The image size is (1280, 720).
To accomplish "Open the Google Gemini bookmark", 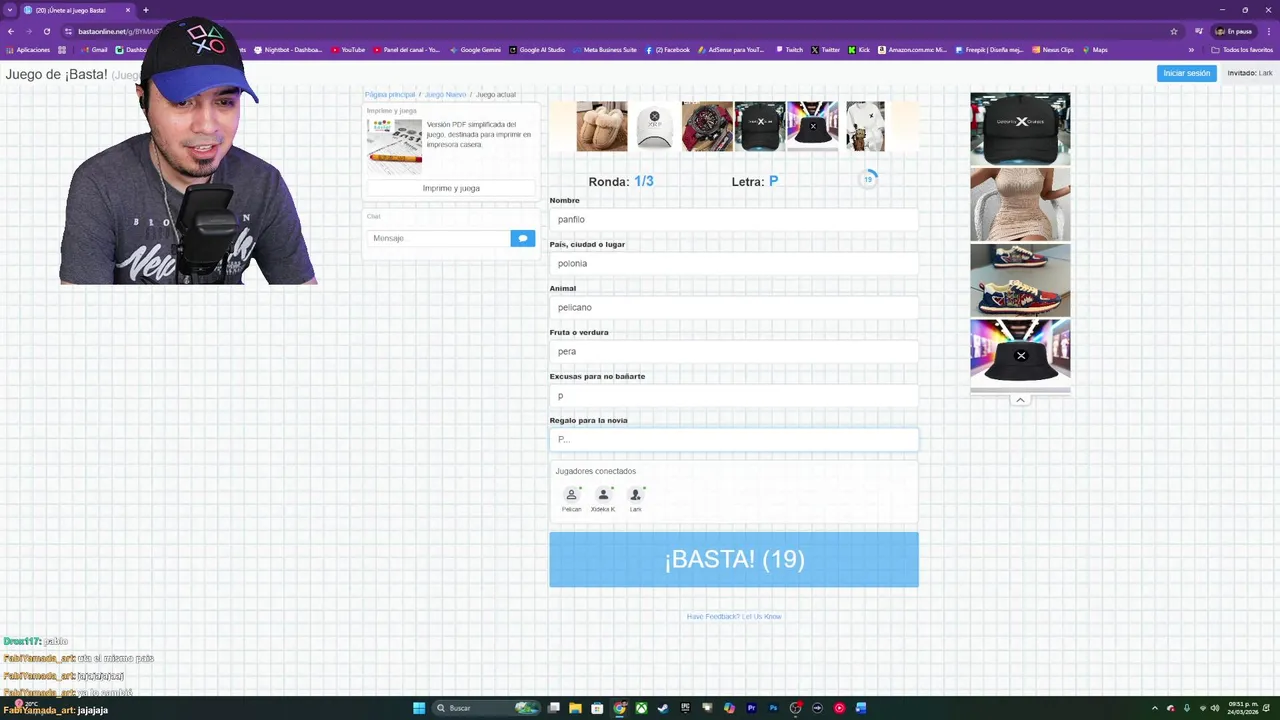I will pyautogui.click(x=475, y=50).
